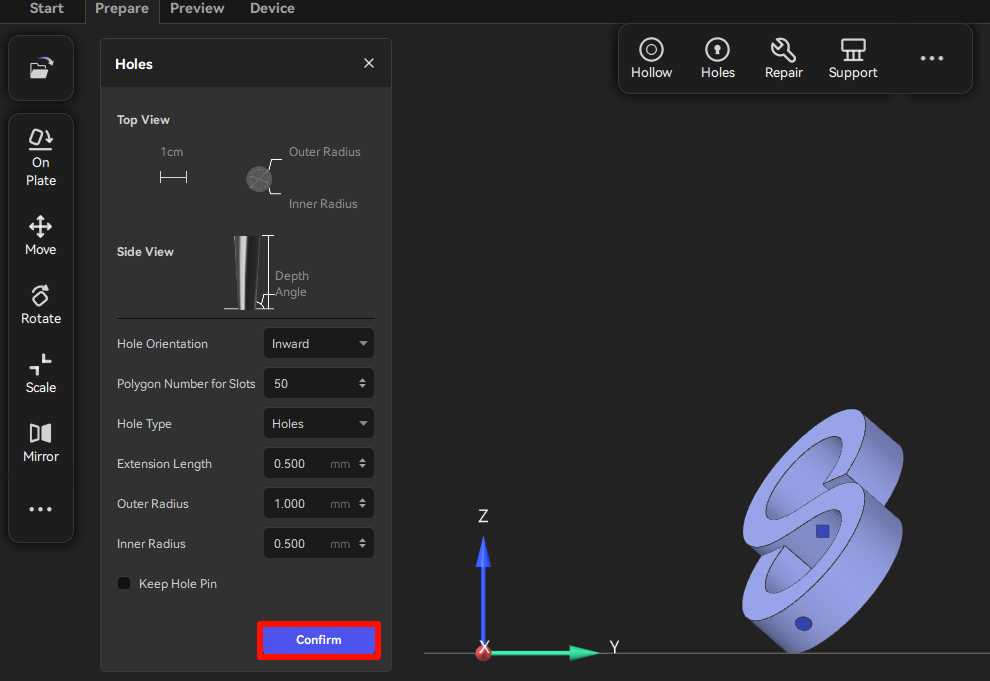Image resolution: width=990 pixels, height=681 pixels.
Task: Open file using the folder icon
Action: [41, 68]
